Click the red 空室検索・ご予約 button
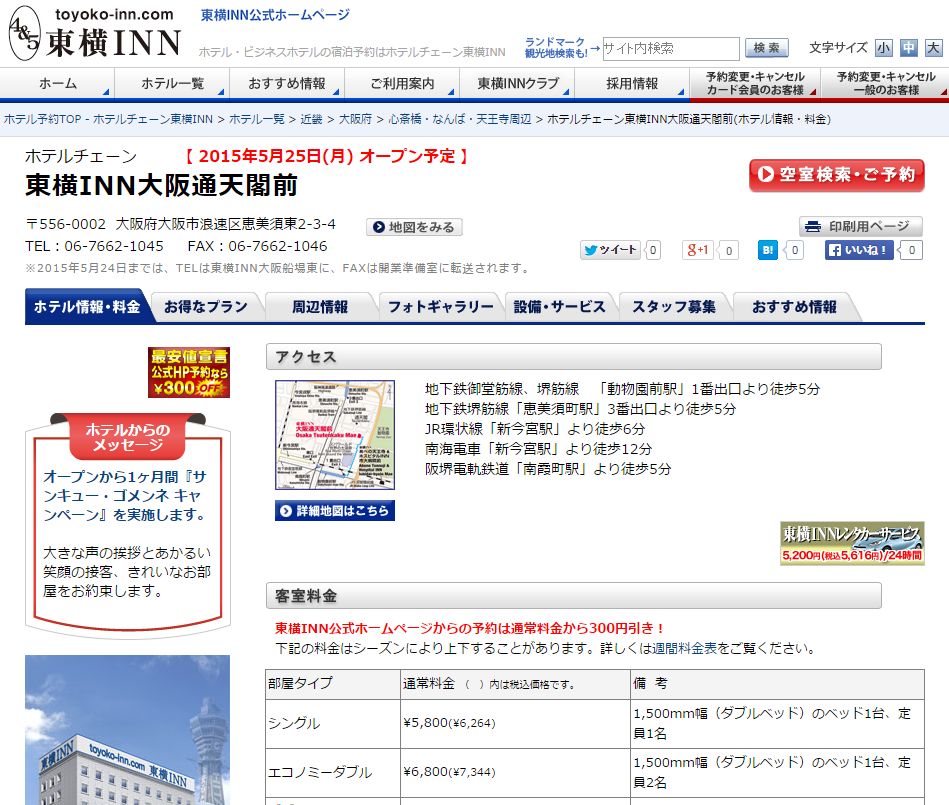The width and height of the screenshot is (949, 805). pyautogui.click(x=836, y=175)
